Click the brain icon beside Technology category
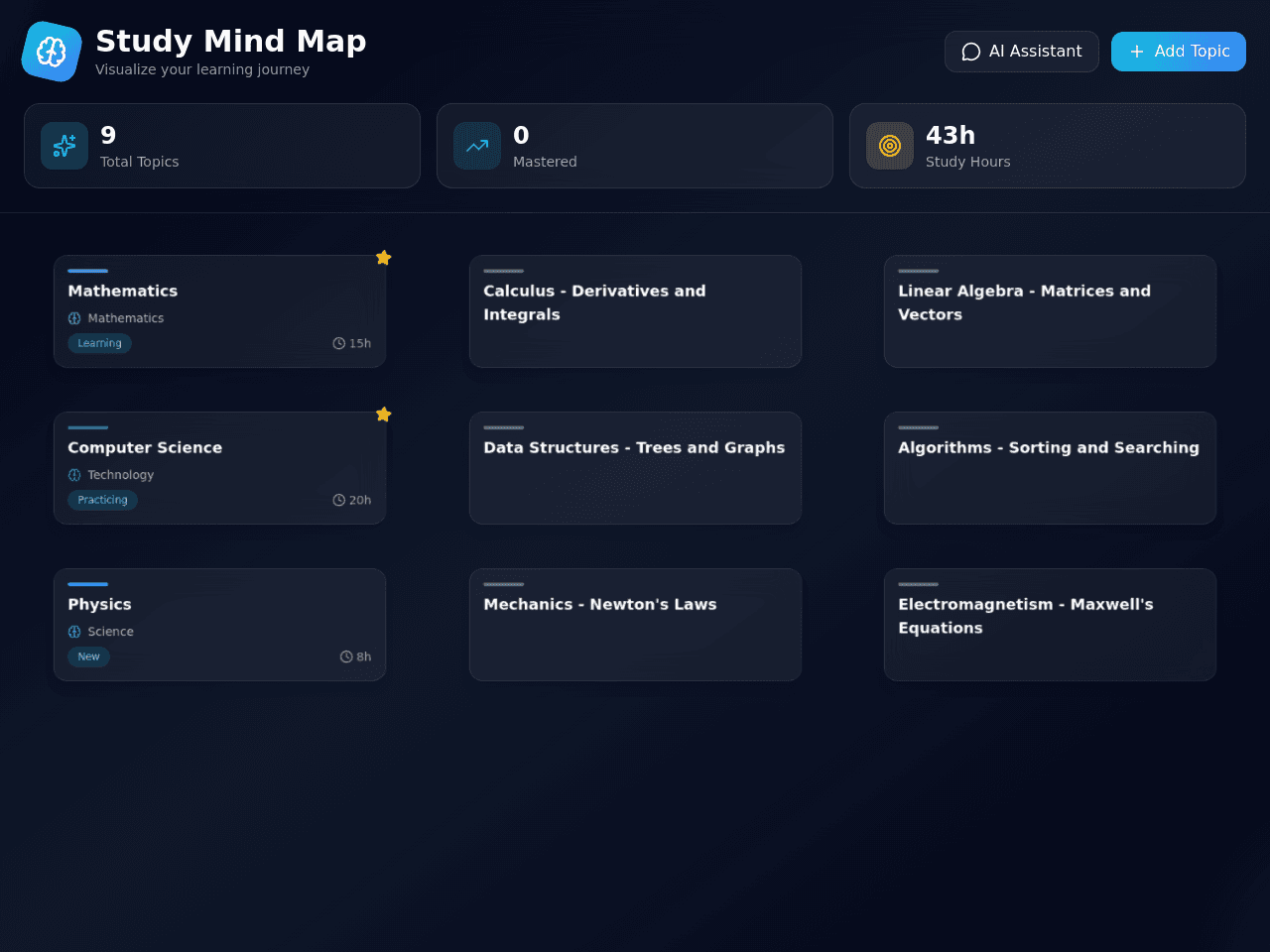This screenshot has width=1270, height=952. pos(74,475)
